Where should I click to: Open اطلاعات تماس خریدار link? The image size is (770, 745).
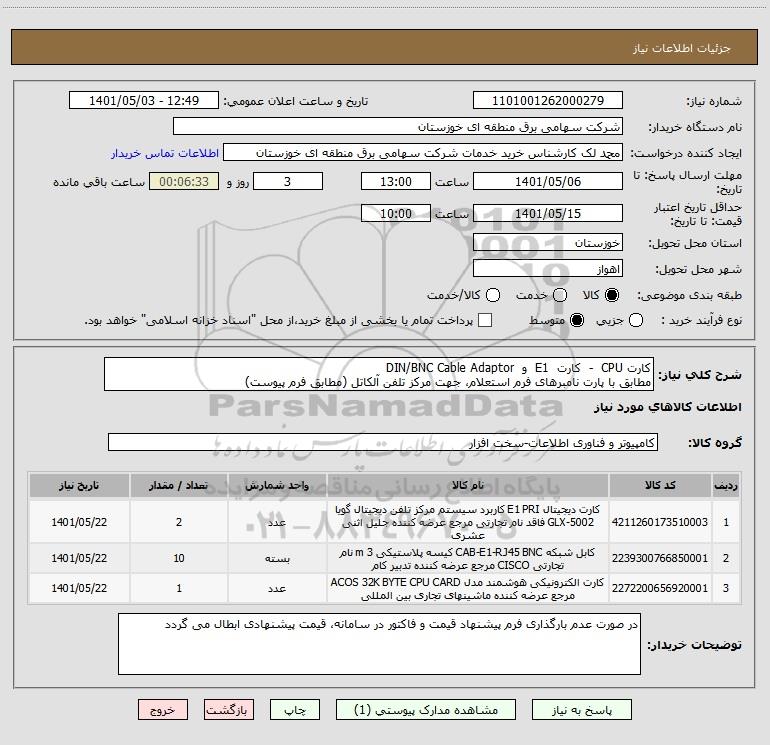[x=165, y=153]
